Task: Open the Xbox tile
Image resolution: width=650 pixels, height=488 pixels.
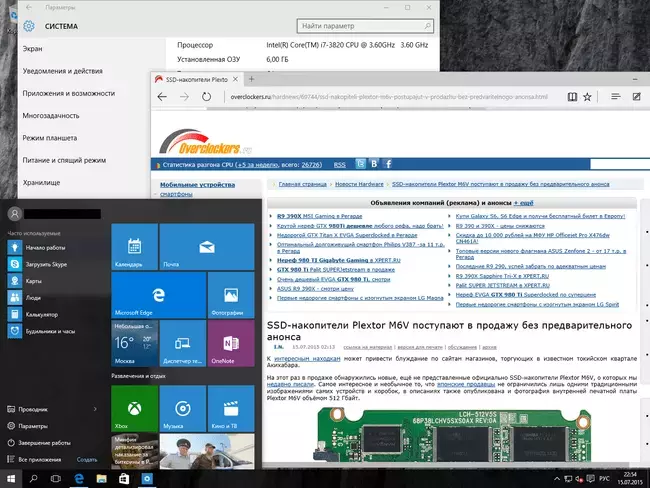Action: click(x=134, y=408)
